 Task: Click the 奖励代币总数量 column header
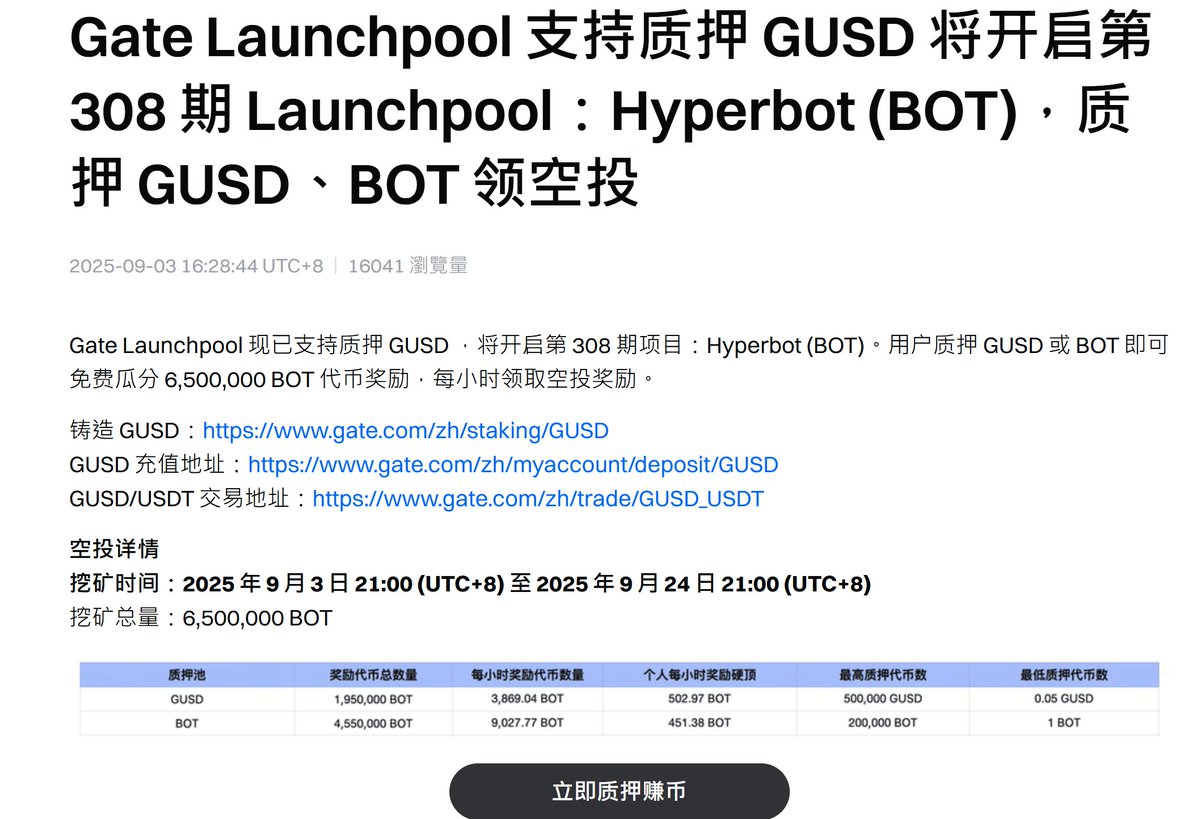pos(373,675)
